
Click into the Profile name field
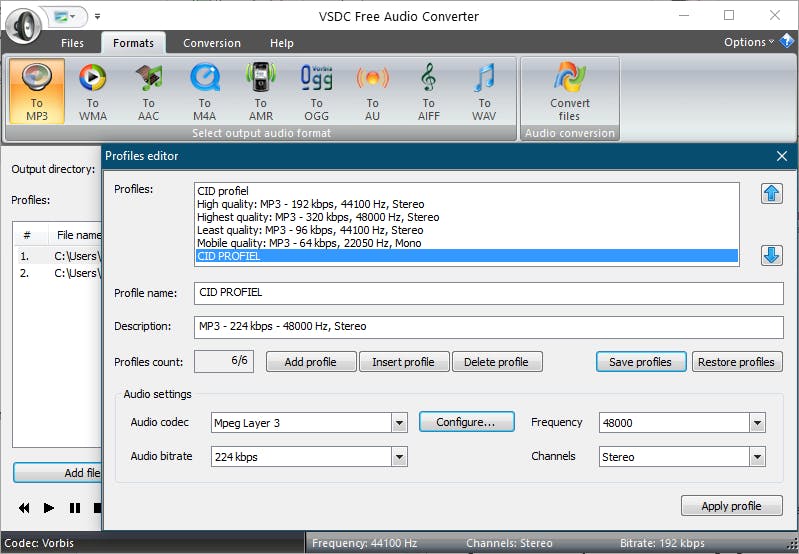click(x=488, y=293)
